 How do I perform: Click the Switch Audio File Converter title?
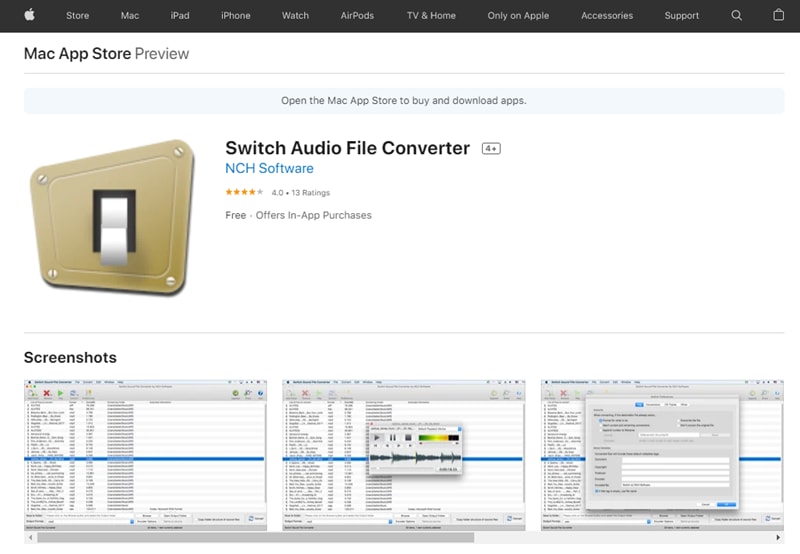tap(347, 148)
